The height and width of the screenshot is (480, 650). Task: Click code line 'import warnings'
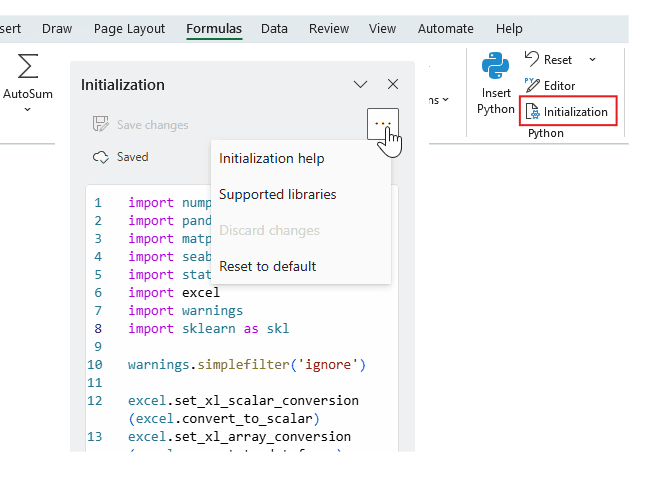tap(185, 310)
